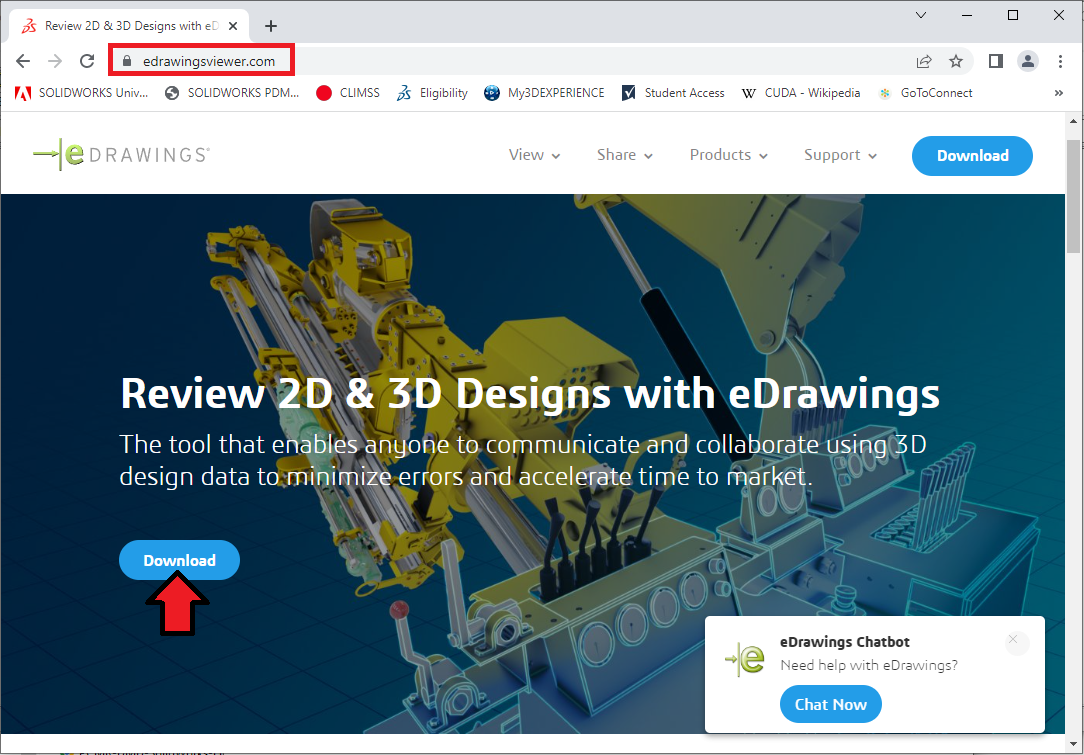Screen dimensions: 1084x755
Task: Click the Download button below the hero text
Action: tap(179, 560)
